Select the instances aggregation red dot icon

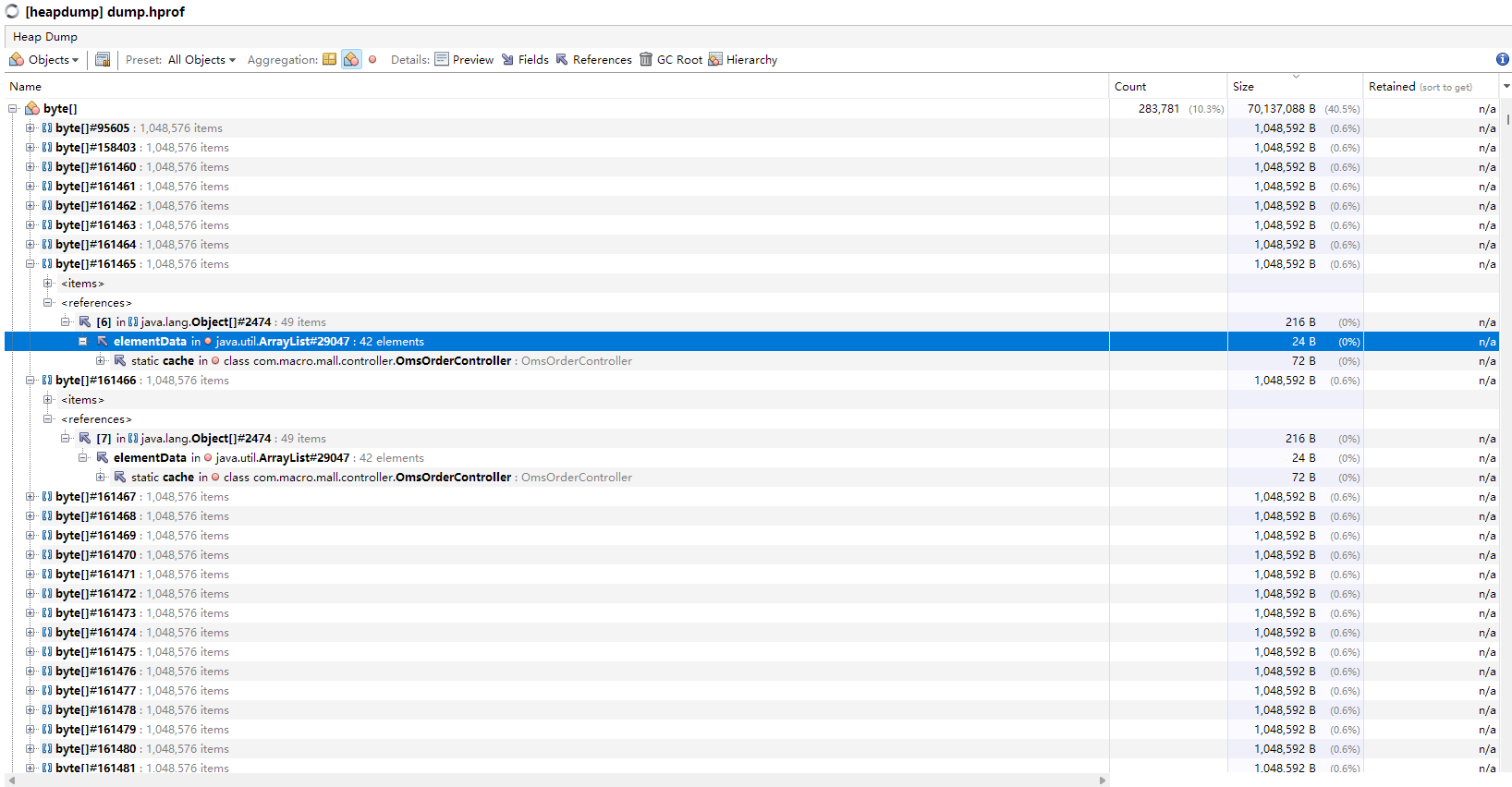(x=372, y=59)
